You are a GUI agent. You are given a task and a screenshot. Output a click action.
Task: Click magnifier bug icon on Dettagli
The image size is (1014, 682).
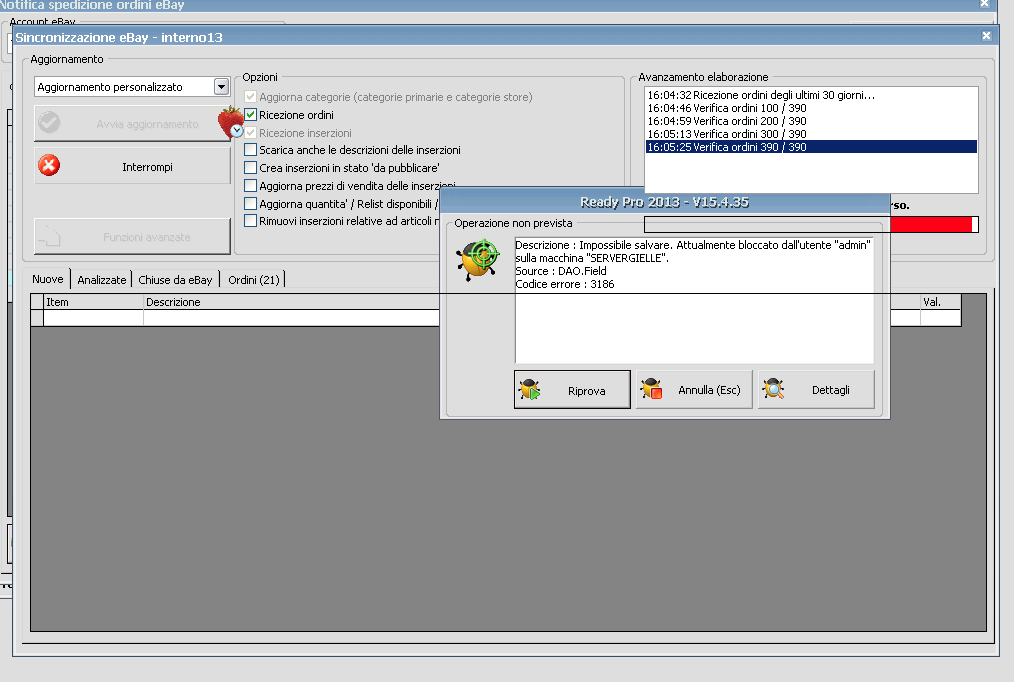(773, 389)
